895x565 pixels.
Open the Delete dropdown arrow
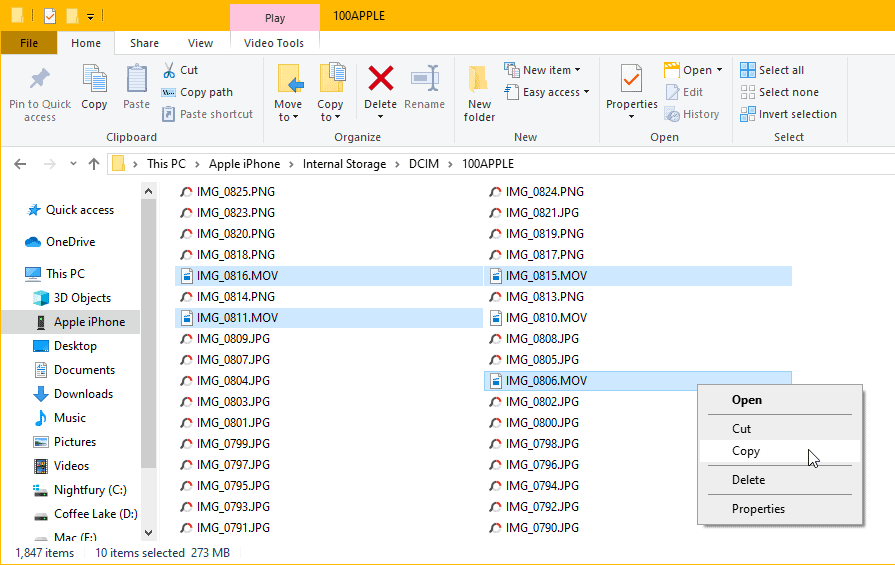pos(381,117)
